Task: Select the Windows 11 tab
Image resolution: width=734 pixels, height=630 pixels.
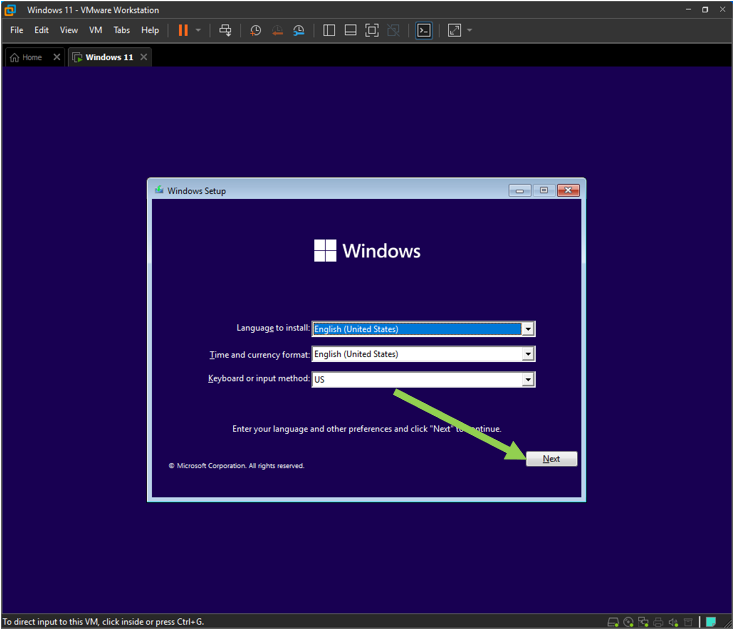Action: click(109, 57)
